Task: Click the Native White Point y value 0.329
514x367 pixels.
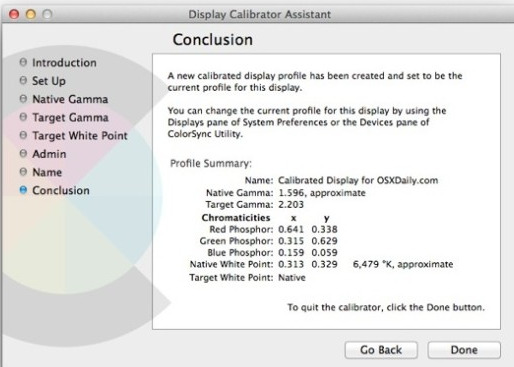Action: [324, 264]
